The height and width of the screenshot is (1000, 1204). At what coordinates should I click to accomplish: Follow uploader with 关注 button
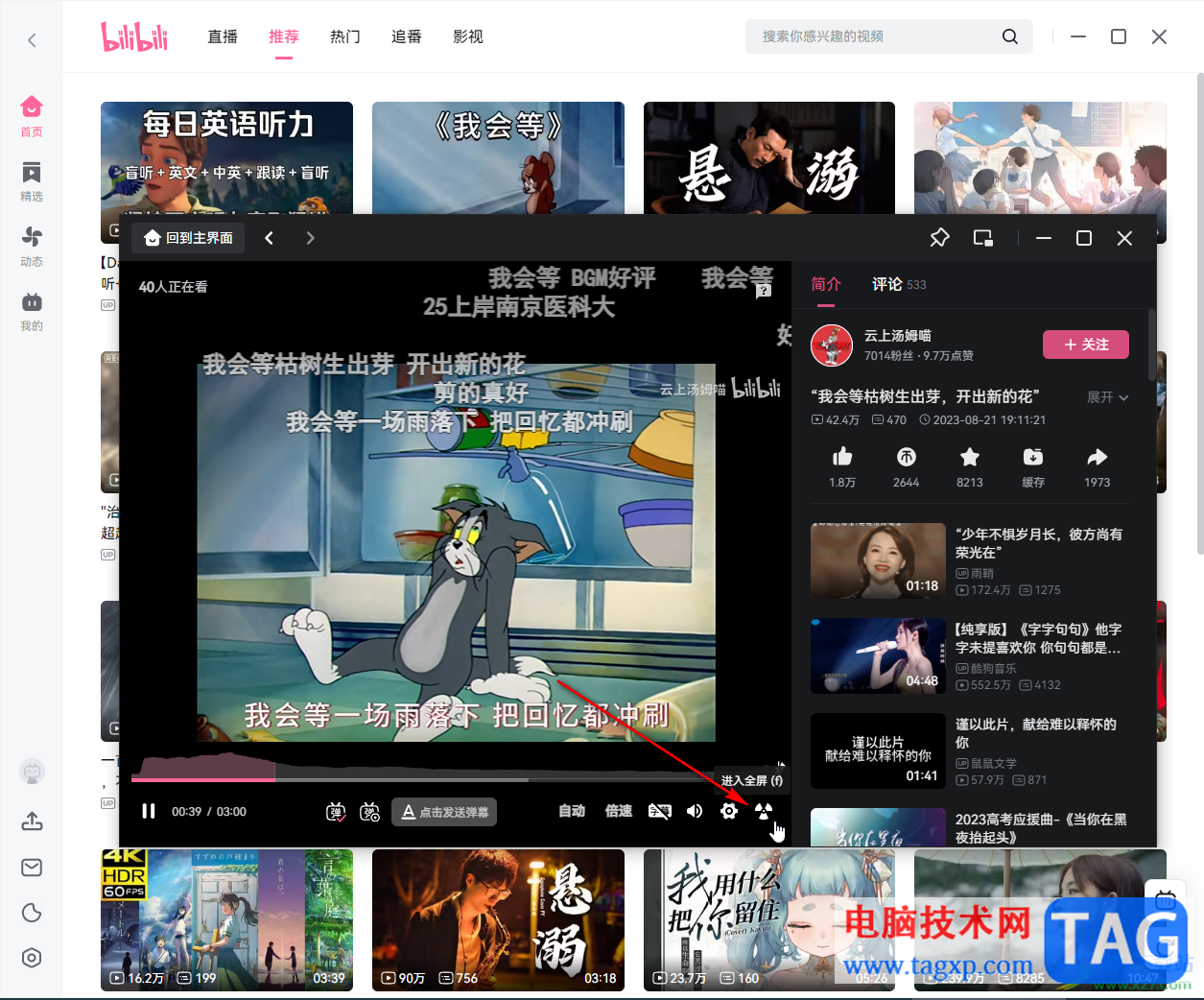click(1086, 345)
